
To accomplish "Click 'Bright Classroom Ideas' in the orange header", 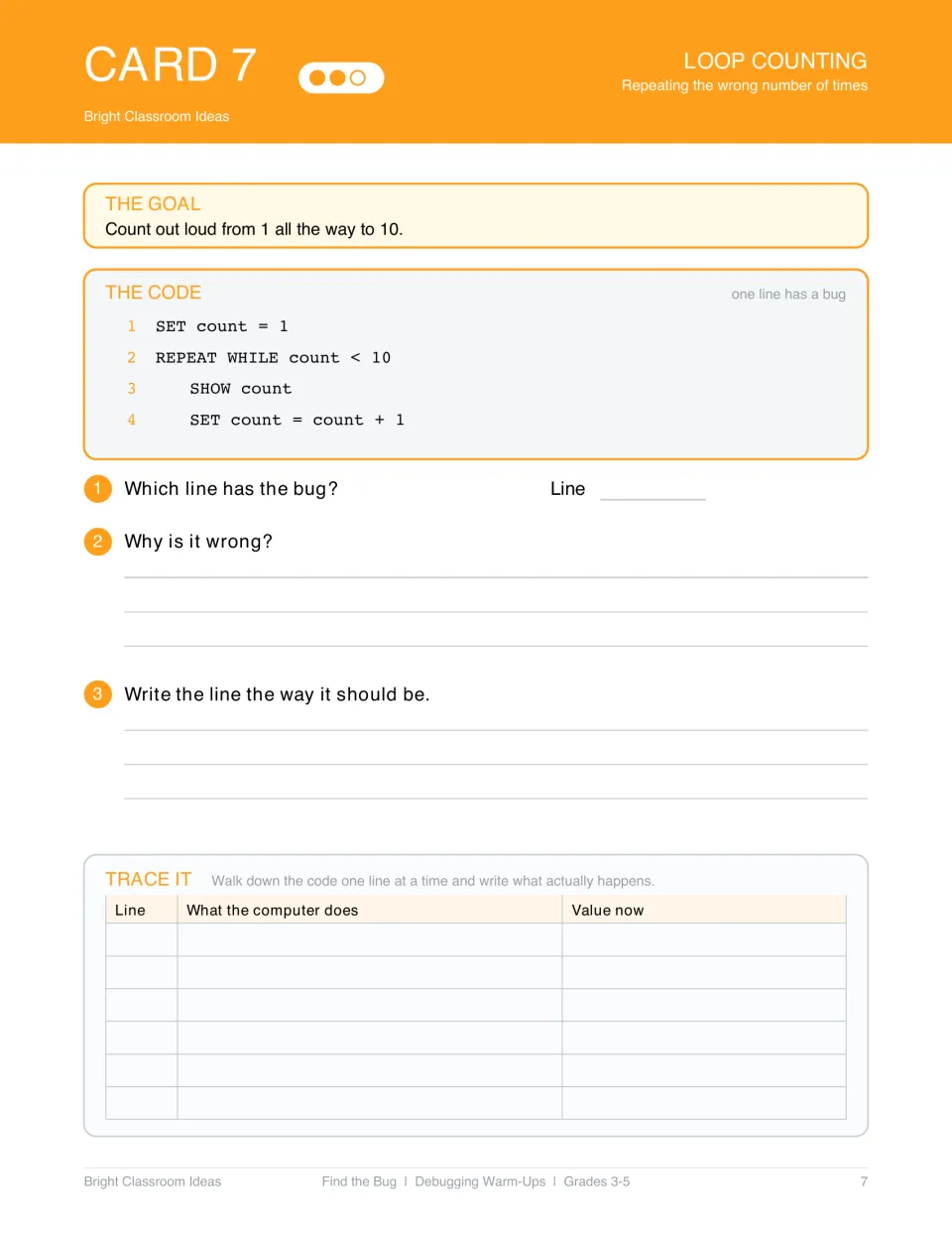I will tap(157, 116).
